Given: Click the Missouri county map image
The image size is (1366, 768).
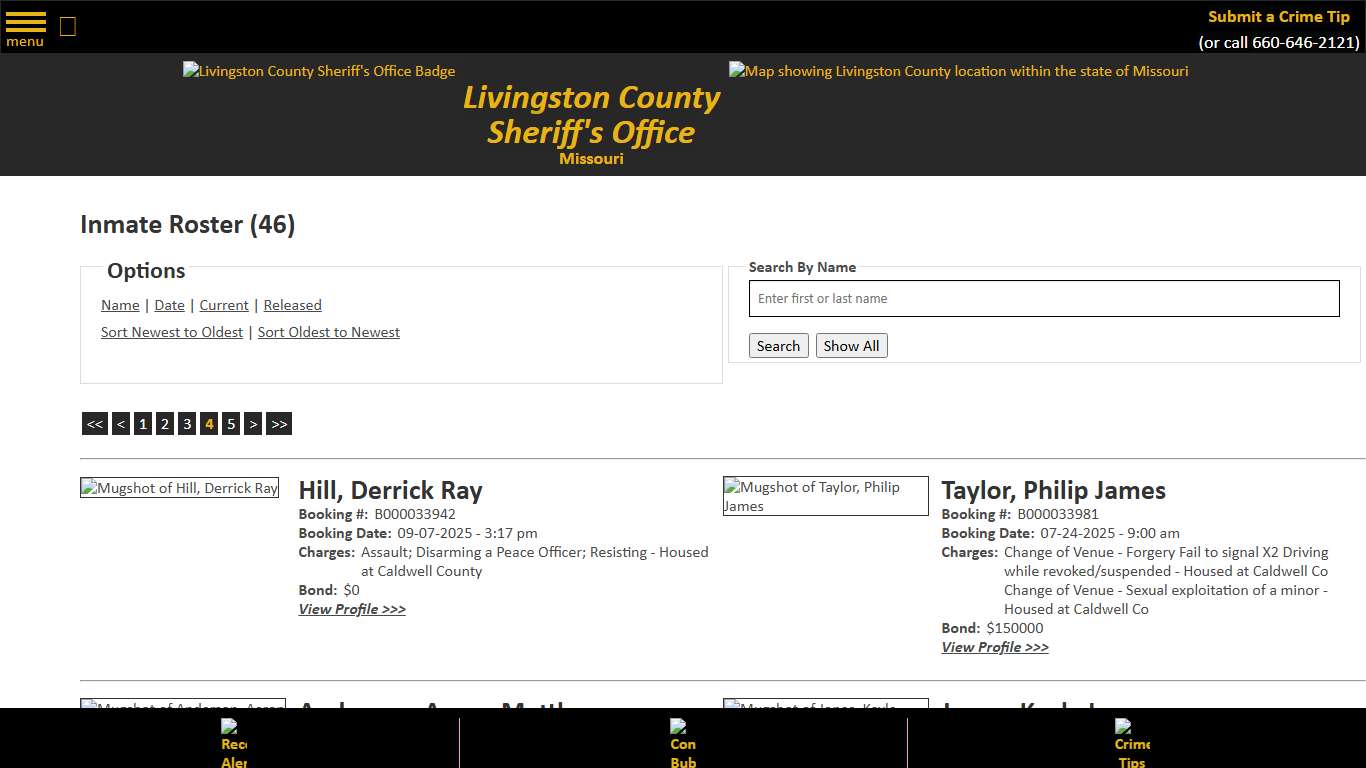Looking at the screenshot, I should click(x=957, y=71).
